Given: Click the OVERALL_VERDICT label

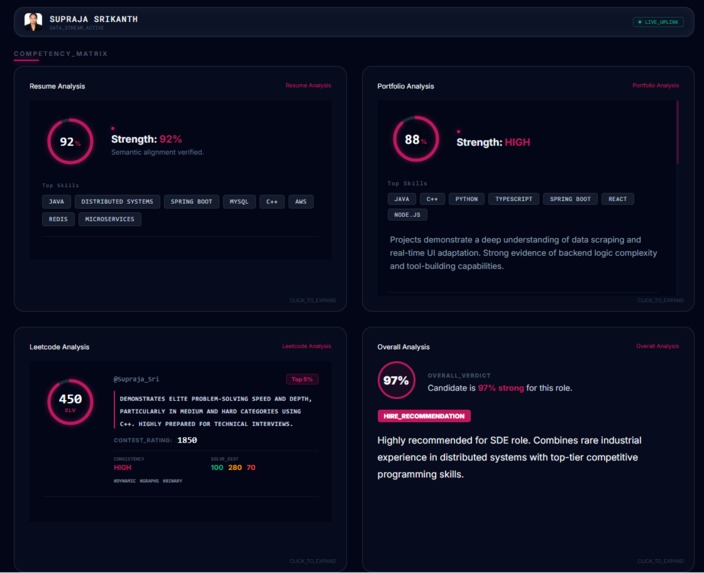Looking at the screenshot, I should pyautogui.click(x=459, y=375).
